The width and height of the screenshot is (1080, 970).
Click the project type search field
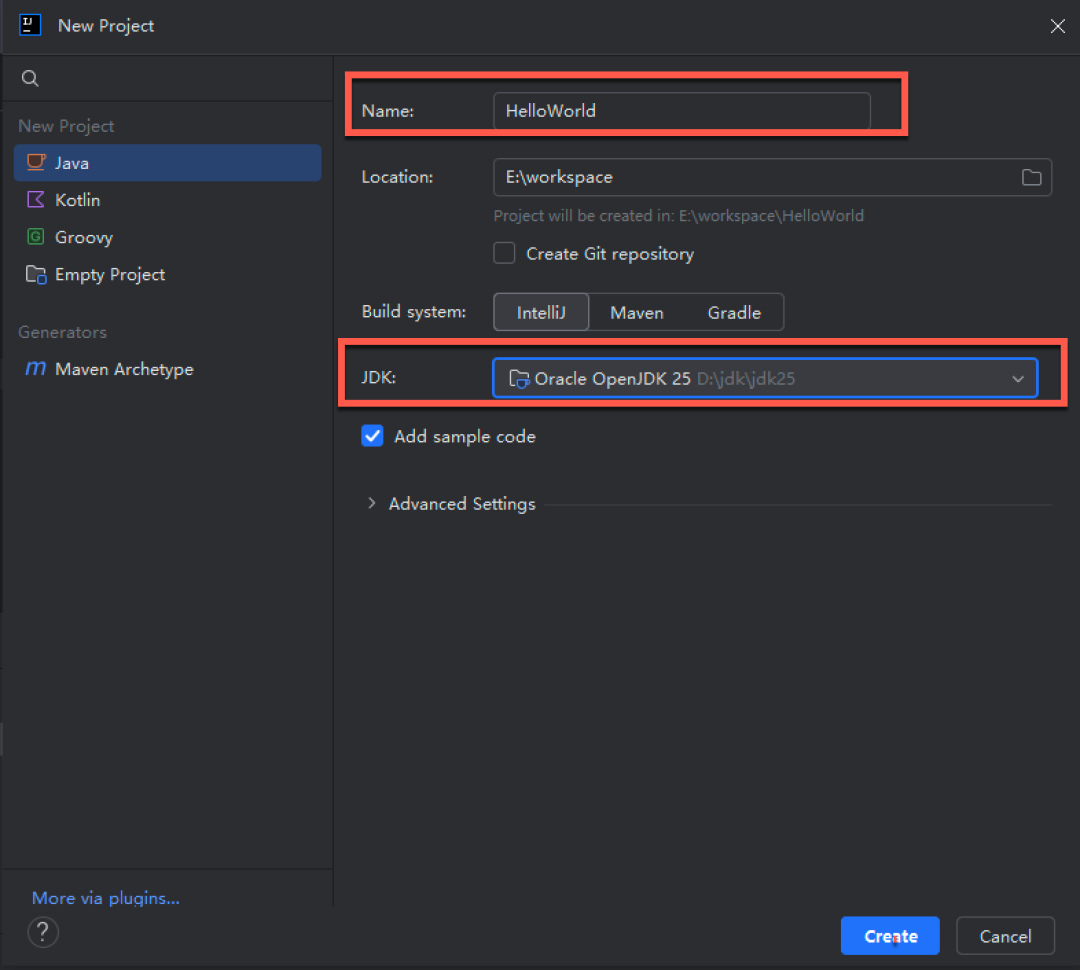coord(167,78)
